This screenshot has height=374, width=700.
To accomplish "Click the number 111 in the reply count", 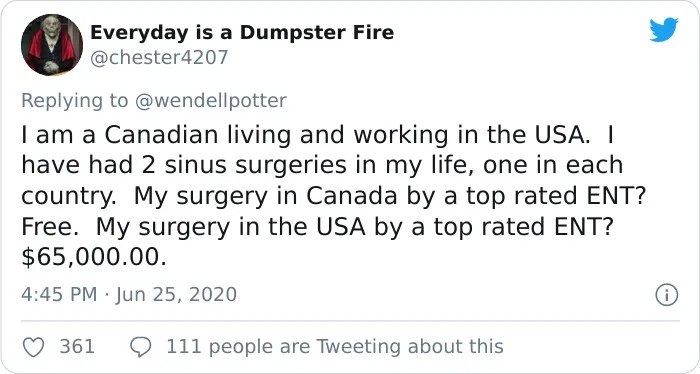I will [183, 347].
